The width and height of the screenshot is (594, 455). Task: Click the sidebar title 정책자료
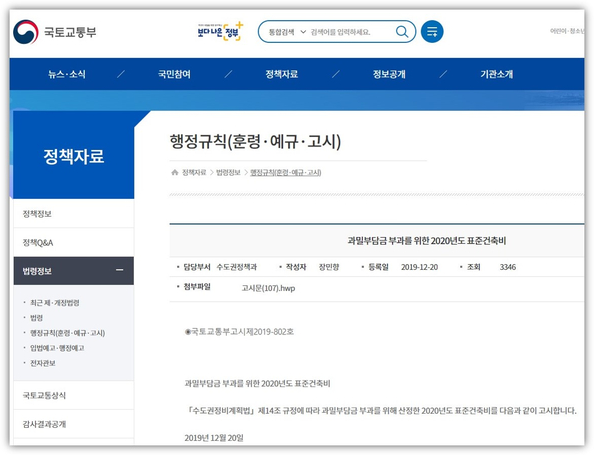73,156
